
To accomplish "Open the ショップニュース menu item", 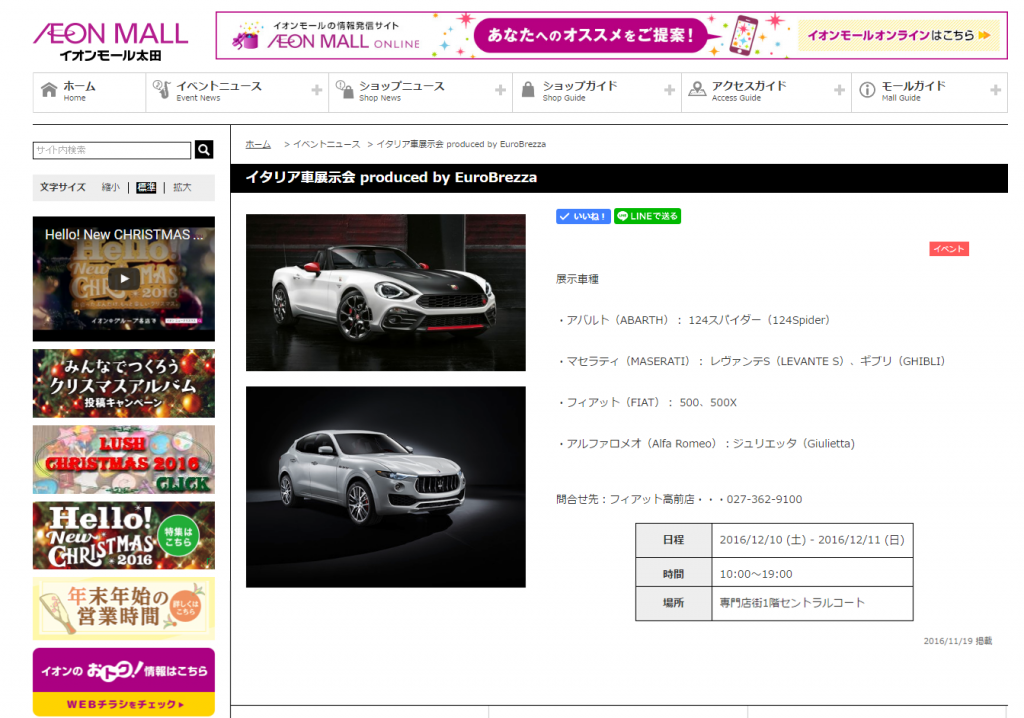I will [421, 92].
